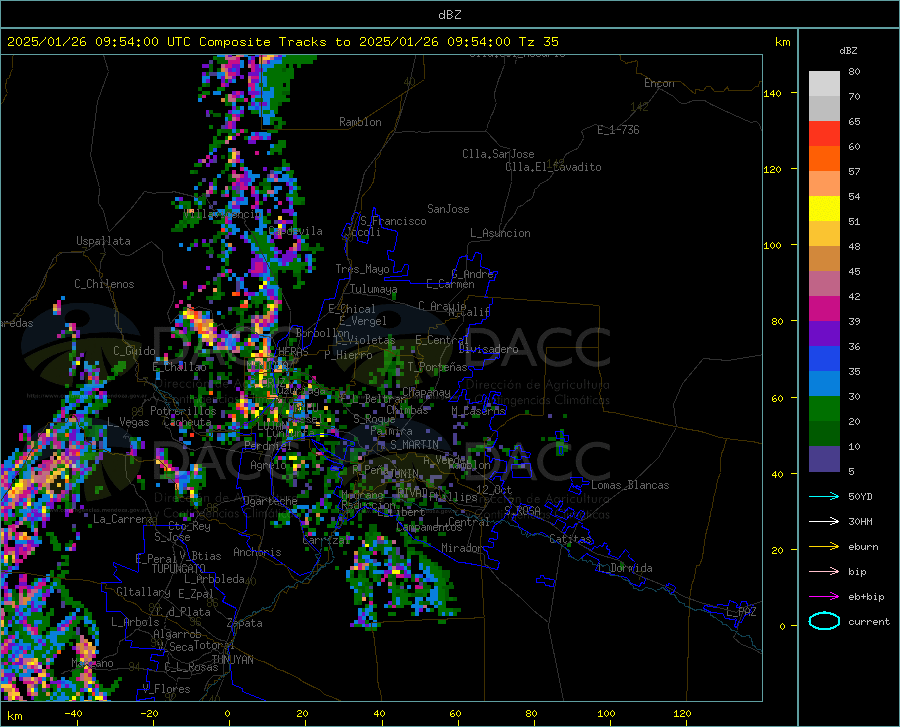Viewport: 900px width, 727px height.
Task: Click the 'Mirador' map label
Action: pos(462,548)
